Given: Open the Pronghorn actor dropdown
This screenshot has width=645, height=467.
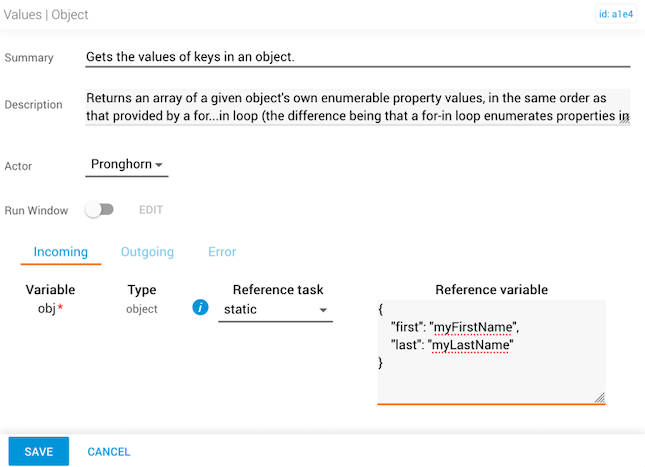Looking at the screenshot, I should tap(126, 164).
